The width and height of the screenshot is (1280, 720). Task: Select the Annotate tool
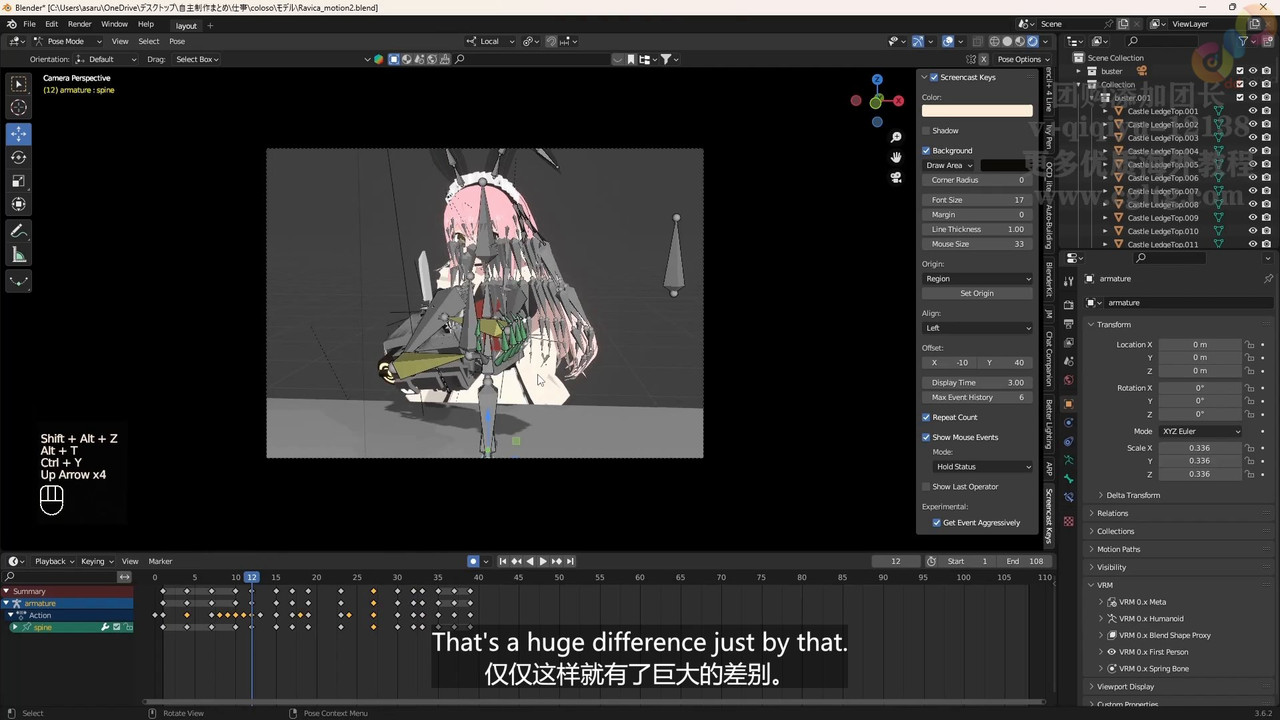(19, 231)
